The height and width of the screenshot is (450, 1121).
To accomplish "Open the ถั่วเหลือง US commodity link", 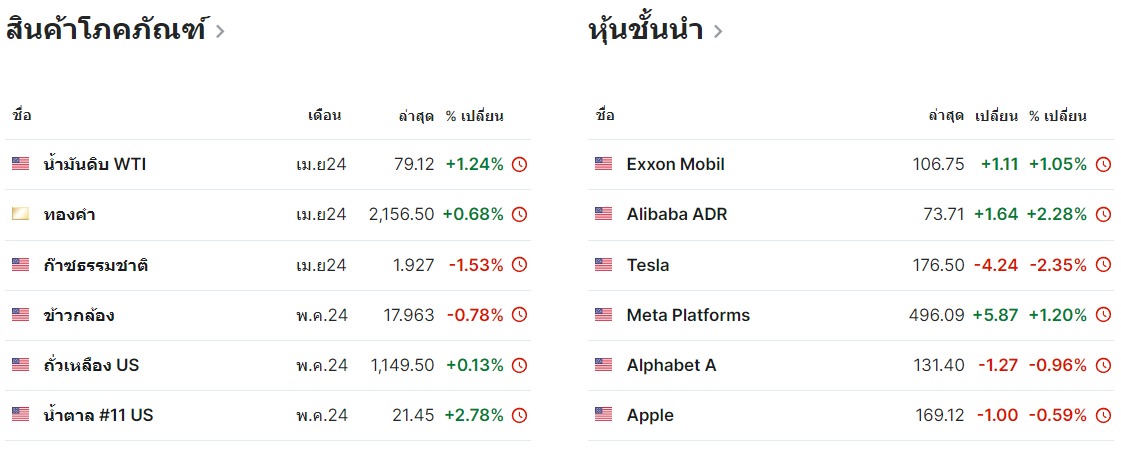I will click(x=91, y=365).
